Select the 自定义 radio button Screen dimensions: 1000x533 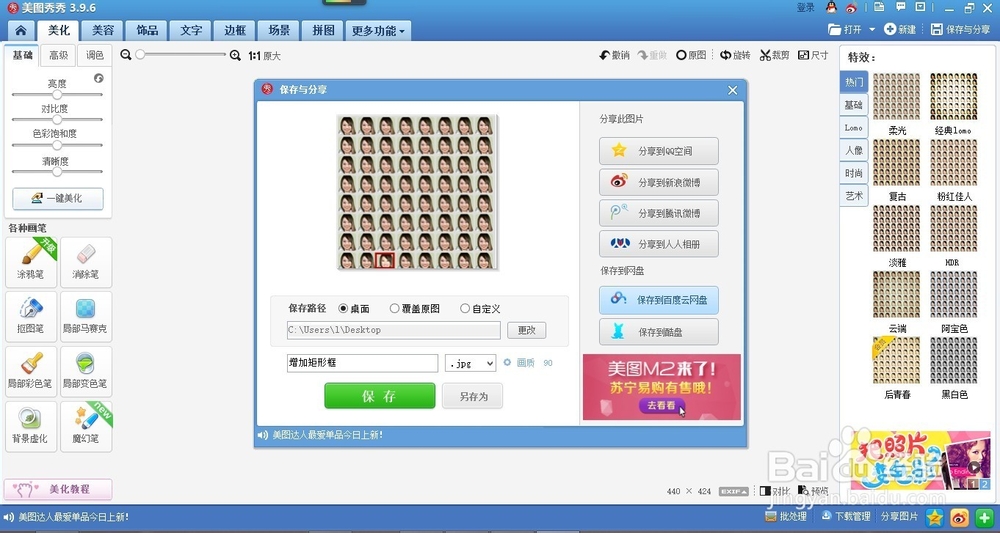(465, 309)
